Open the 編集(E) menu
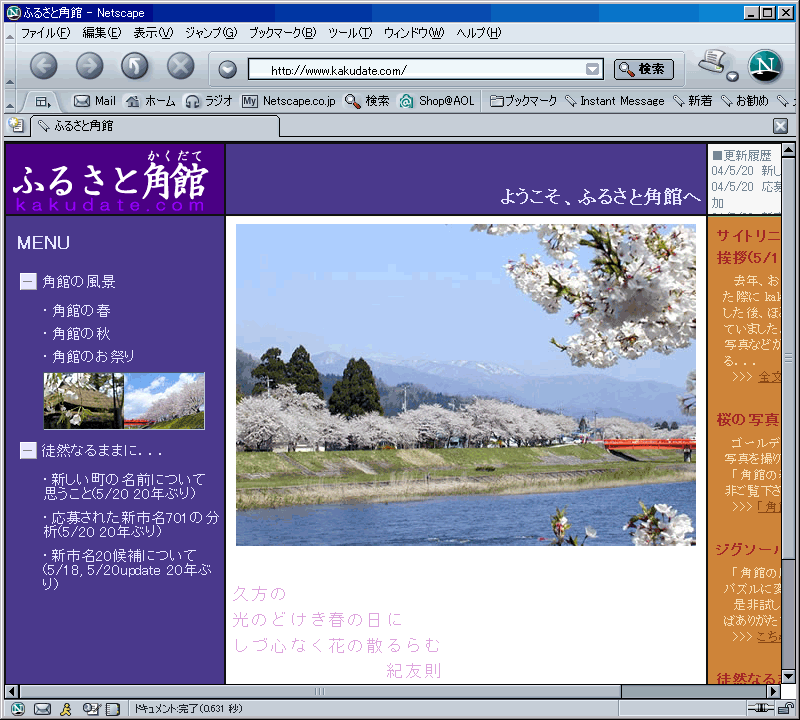Viewport: 800px width, 720px height. click(102, 33)
